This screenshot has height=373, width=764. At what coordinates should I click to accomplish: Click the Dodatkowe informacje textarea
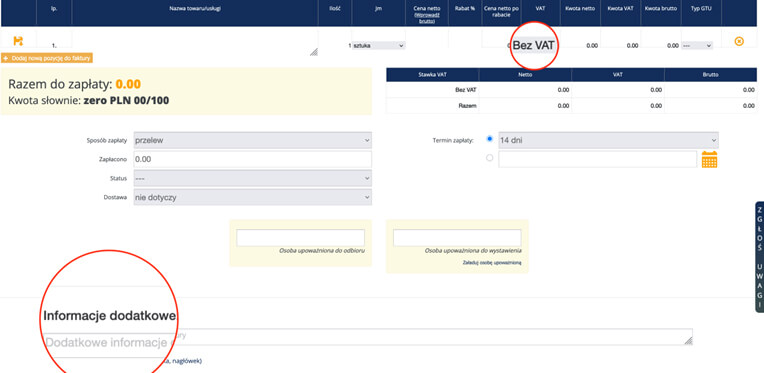(x=367, y=337)
